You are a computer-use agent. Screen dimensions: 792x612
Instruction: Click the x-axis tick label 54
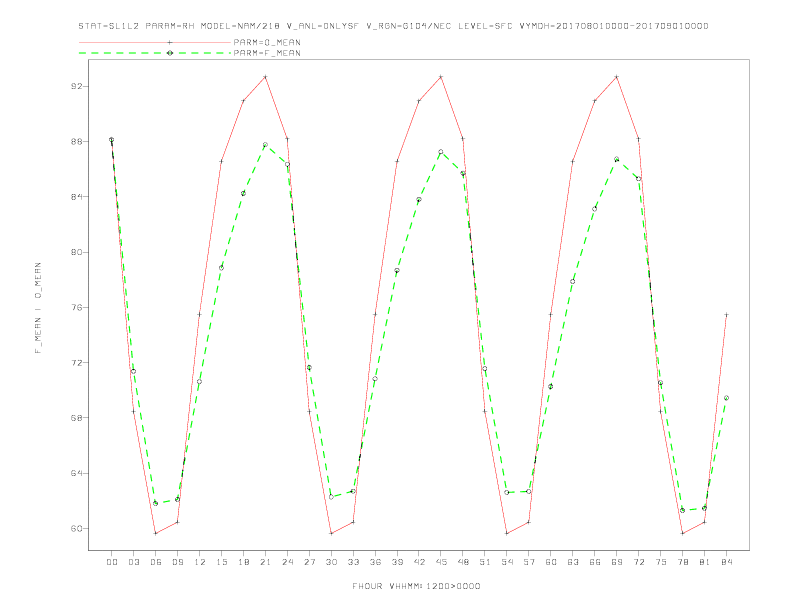coord(507,562)
